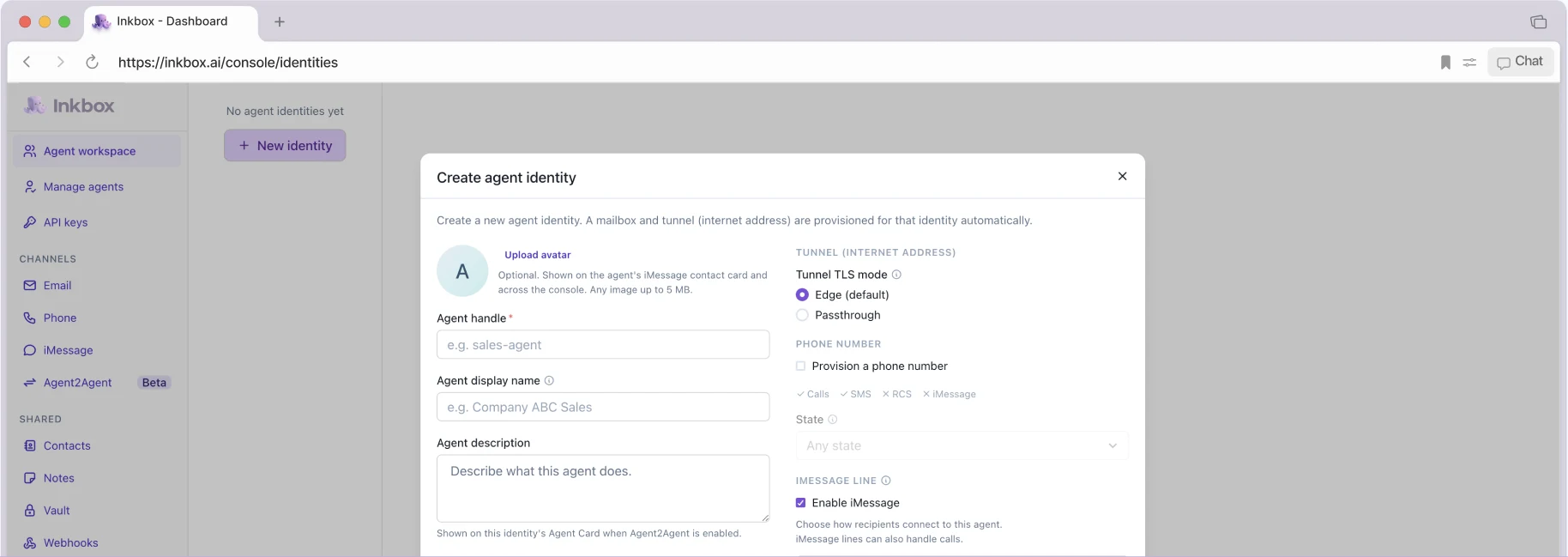Click the Beta badge next to Agent2Agent
Viewport: 1568px width, 557px height.
coord(154,383)
